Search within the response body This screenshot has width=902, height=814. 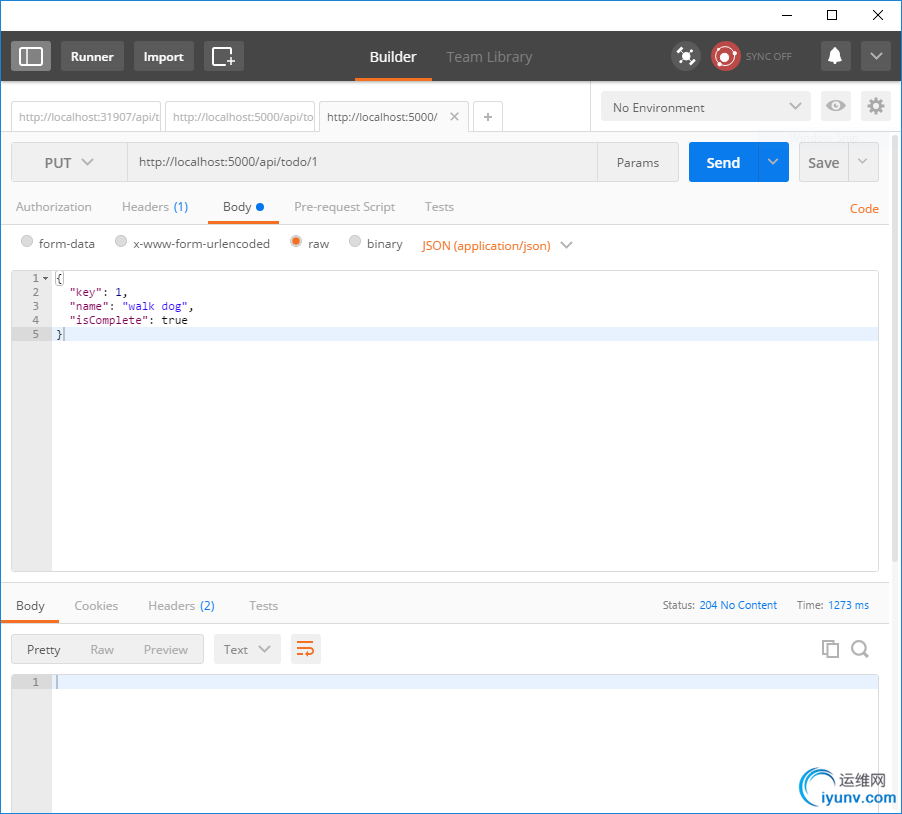(x=860, y=649)
